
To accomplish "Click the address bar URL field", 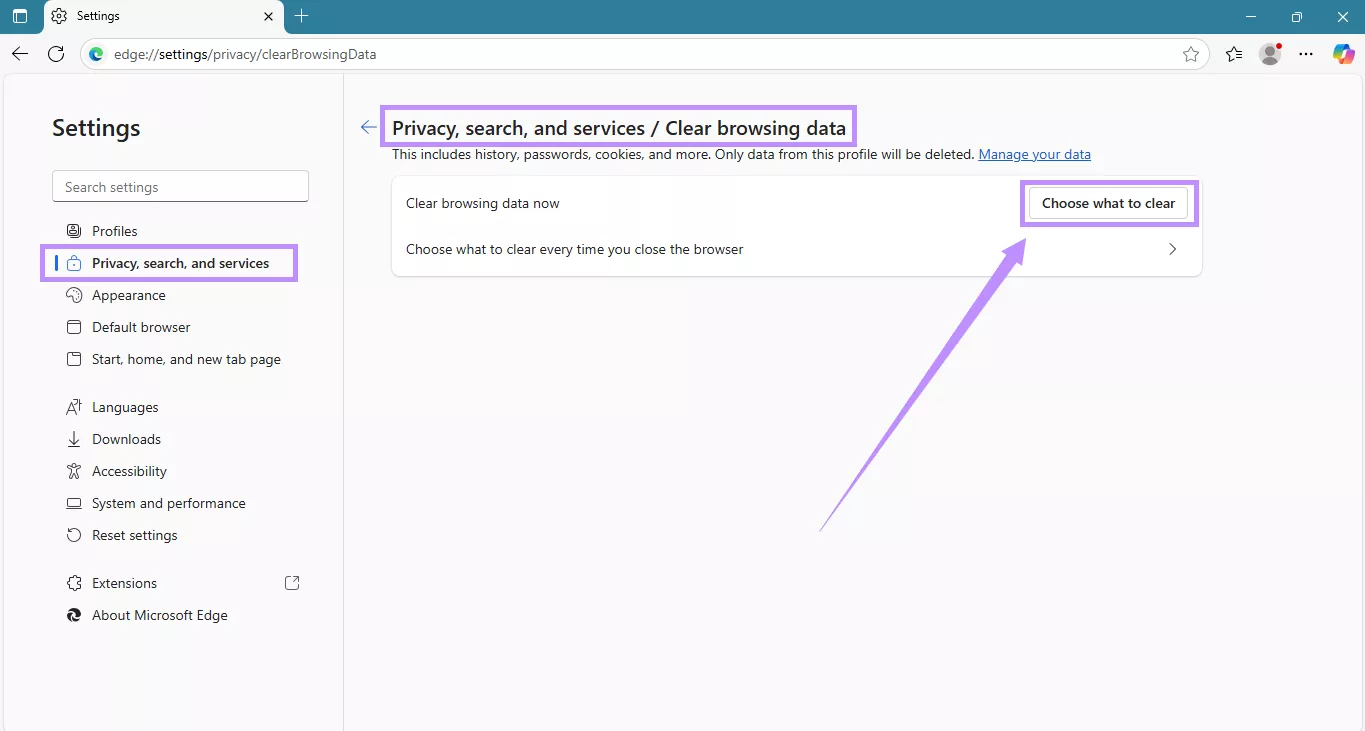I will point(644,54).
